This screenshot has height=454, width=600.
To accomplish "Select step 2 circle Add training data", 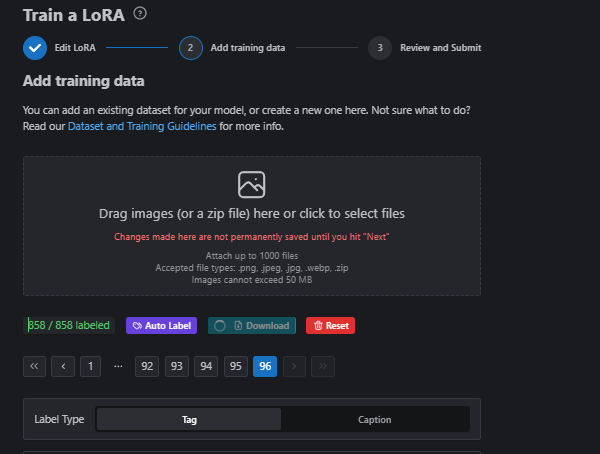I will pyautogui.click(x=191, y=48).
